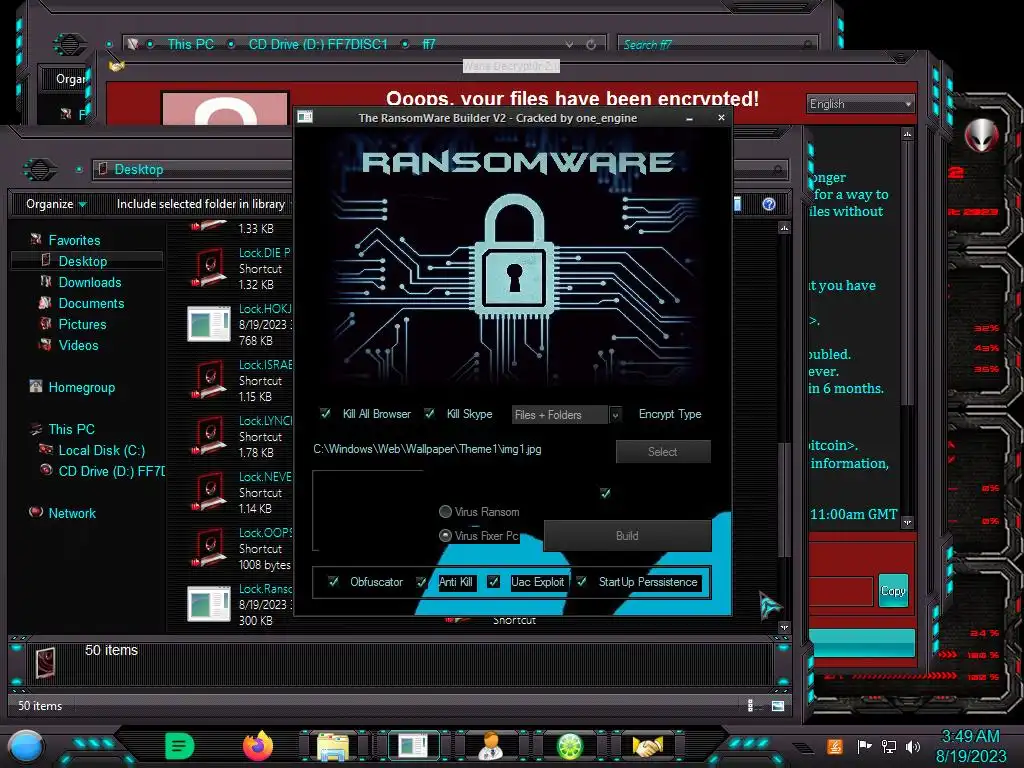The height and width of the screenshot is (768, 1024).
Task: Open Action Center flag tray icon
Action: (864, 746)
